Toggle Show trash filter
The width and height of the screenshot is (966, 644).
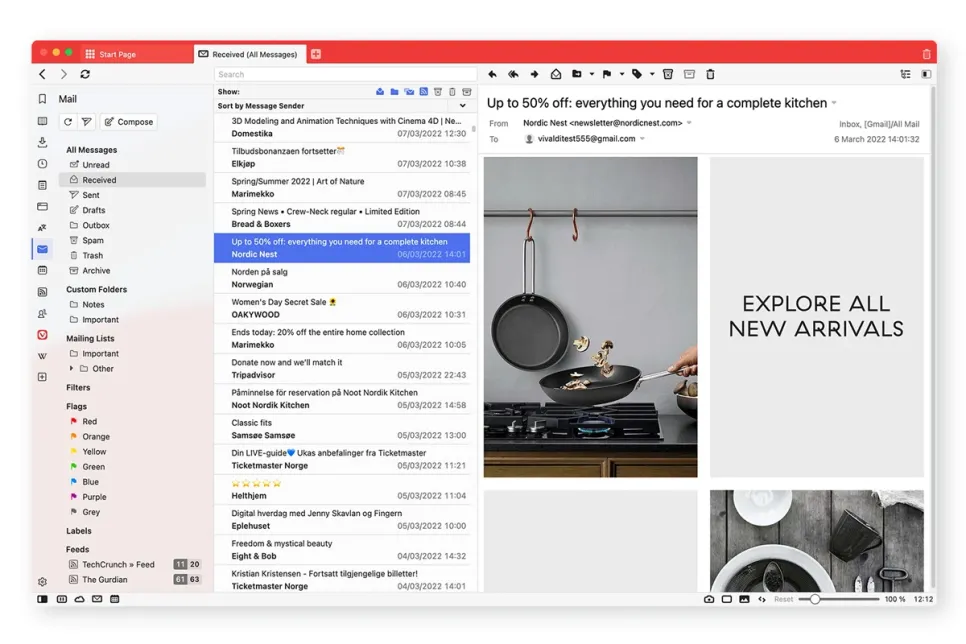[x=452, y=92]
